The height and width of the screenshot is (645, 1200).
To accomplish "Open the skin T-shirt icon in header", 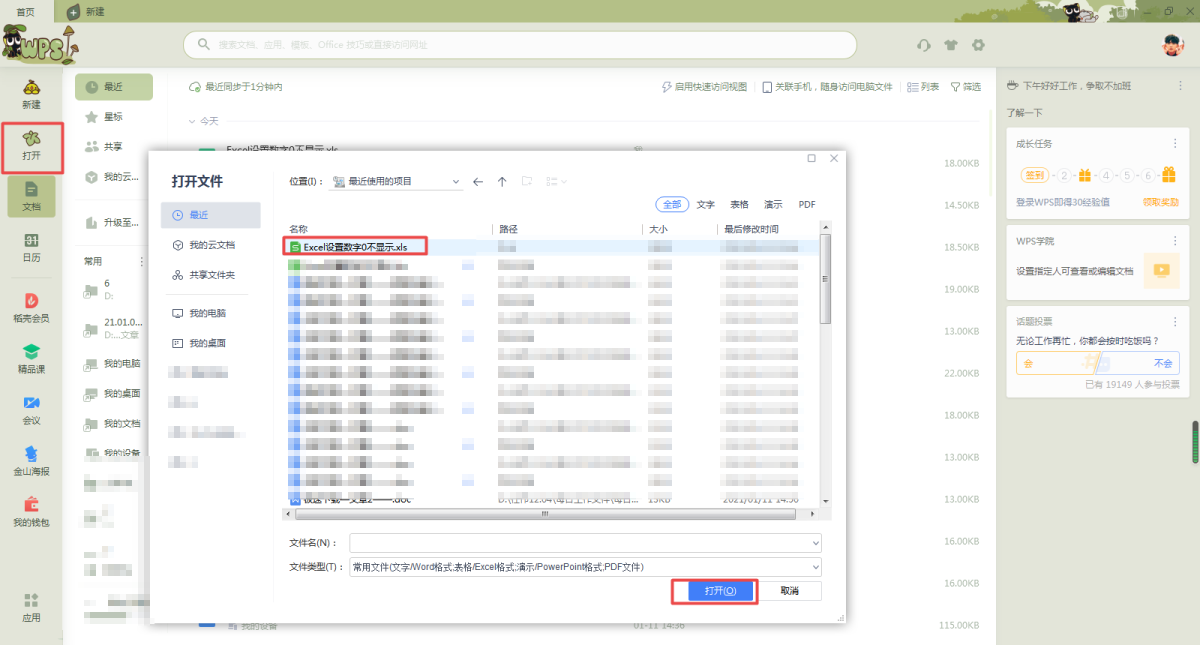I will click(951, 46).
